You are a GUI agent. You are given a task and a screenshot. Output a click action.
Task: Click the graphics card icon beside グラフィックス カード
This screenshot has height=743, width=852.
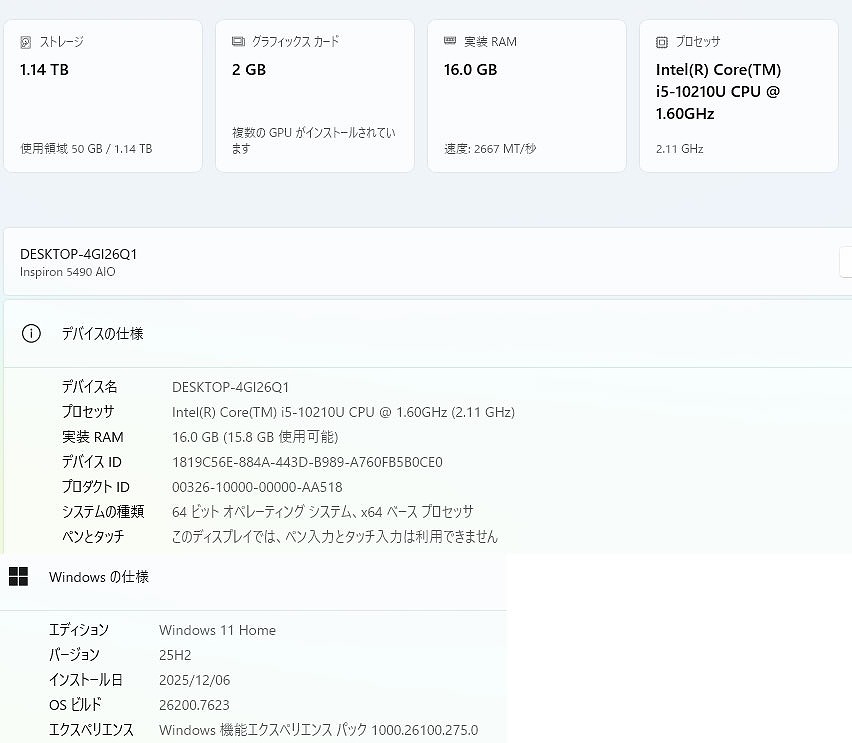click(238, 42)
